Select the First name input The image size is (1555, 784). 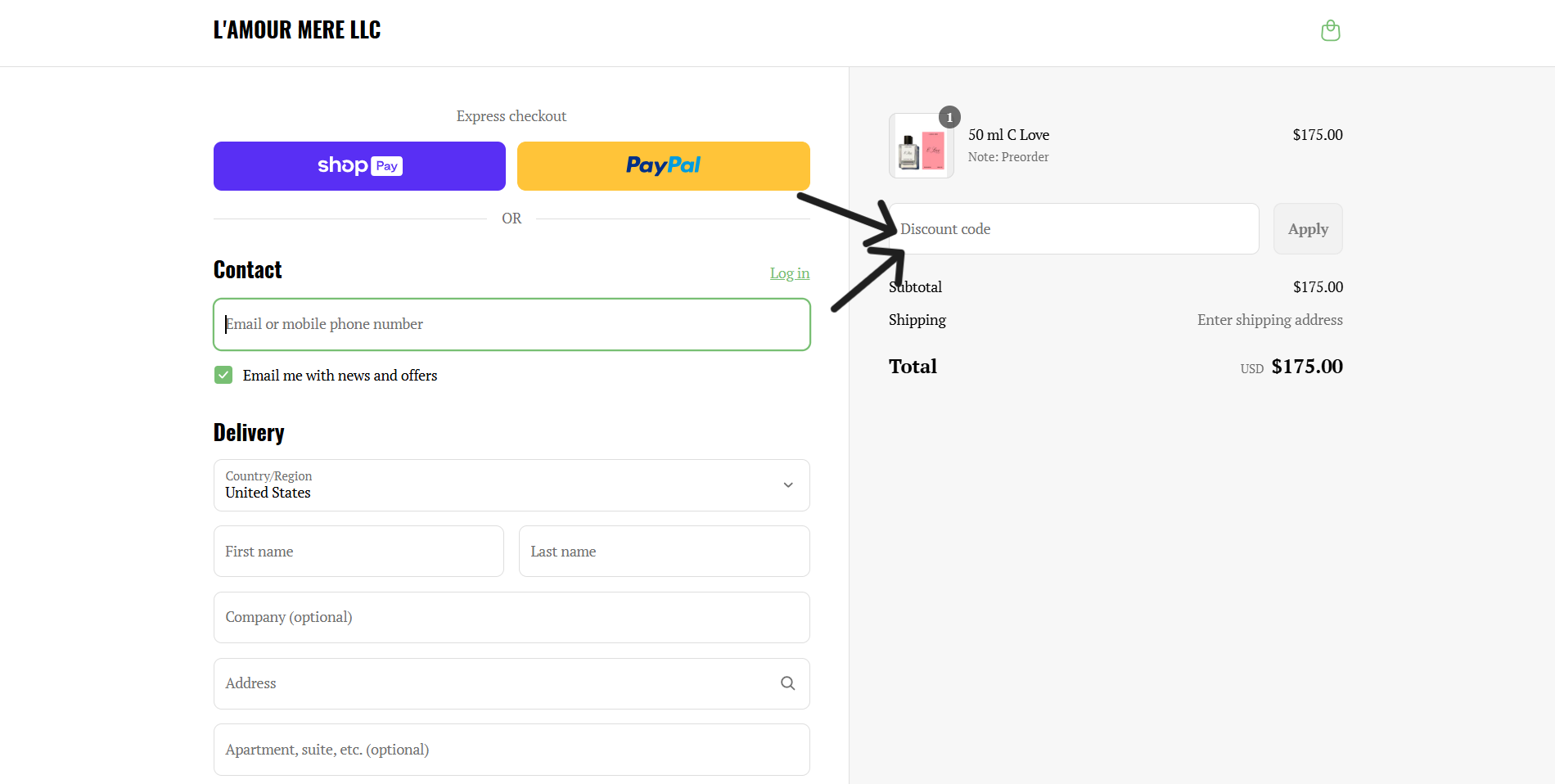coord(358,552)
